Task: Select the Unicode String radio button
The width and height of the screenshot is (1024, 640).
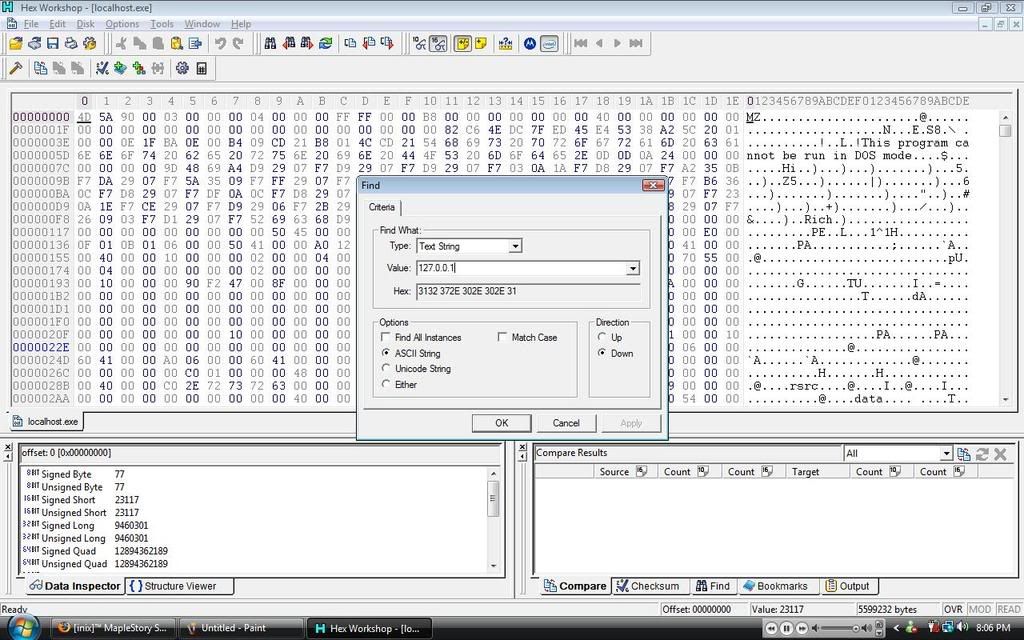Action: click(386, 368)
